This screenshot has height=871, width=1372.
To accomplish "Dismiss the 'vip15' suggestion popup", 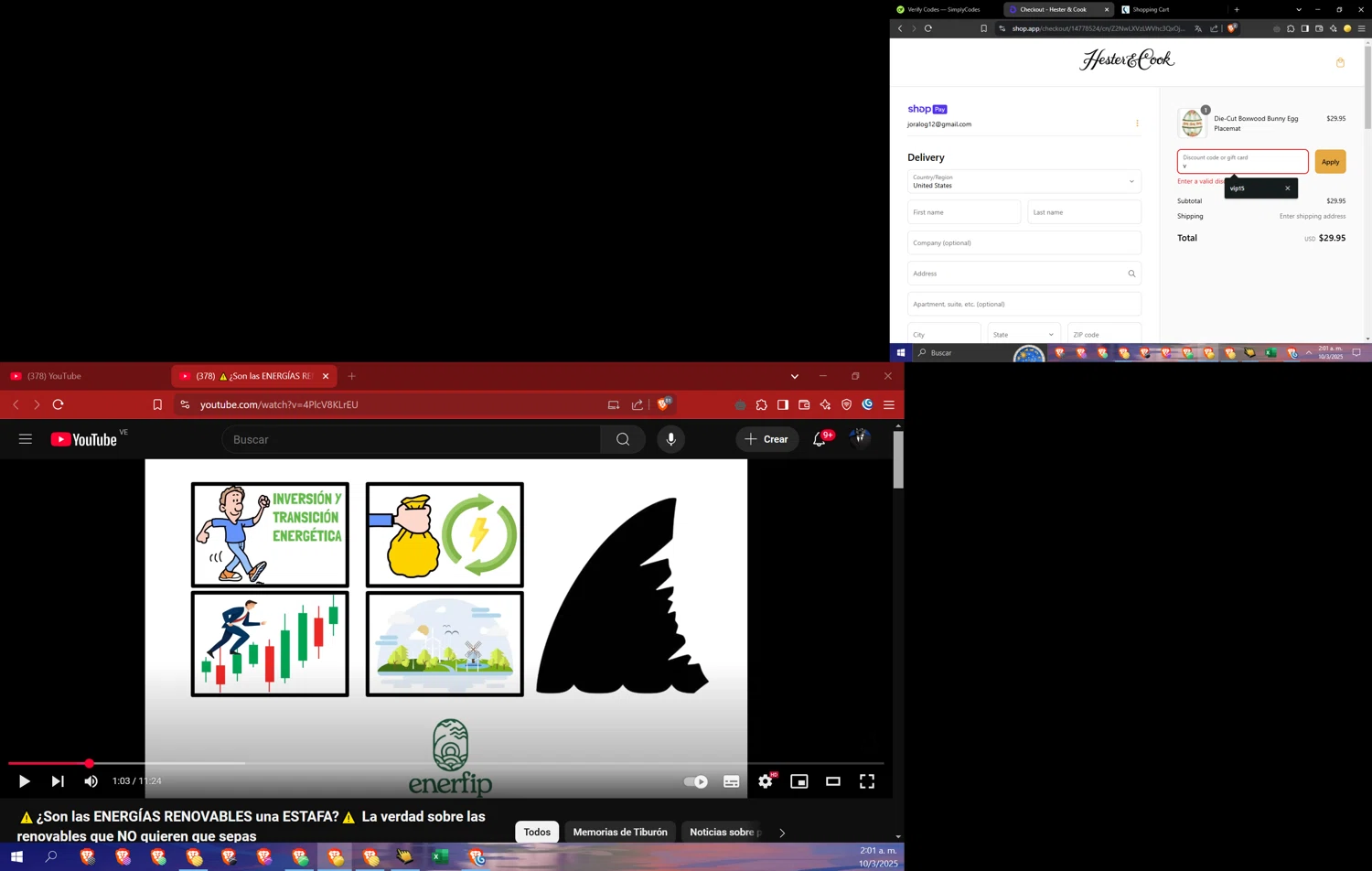I will (1288, 188).
